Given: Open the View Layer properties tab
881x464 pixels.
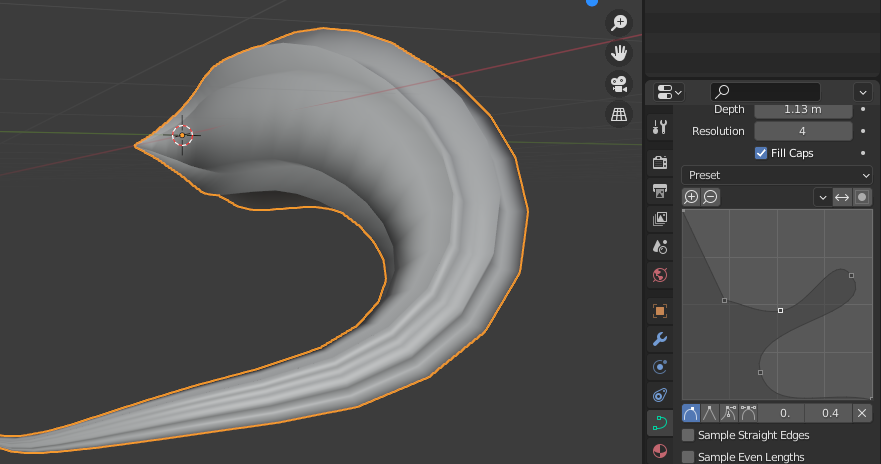Looking at the screenshot, I should [660, 219].
